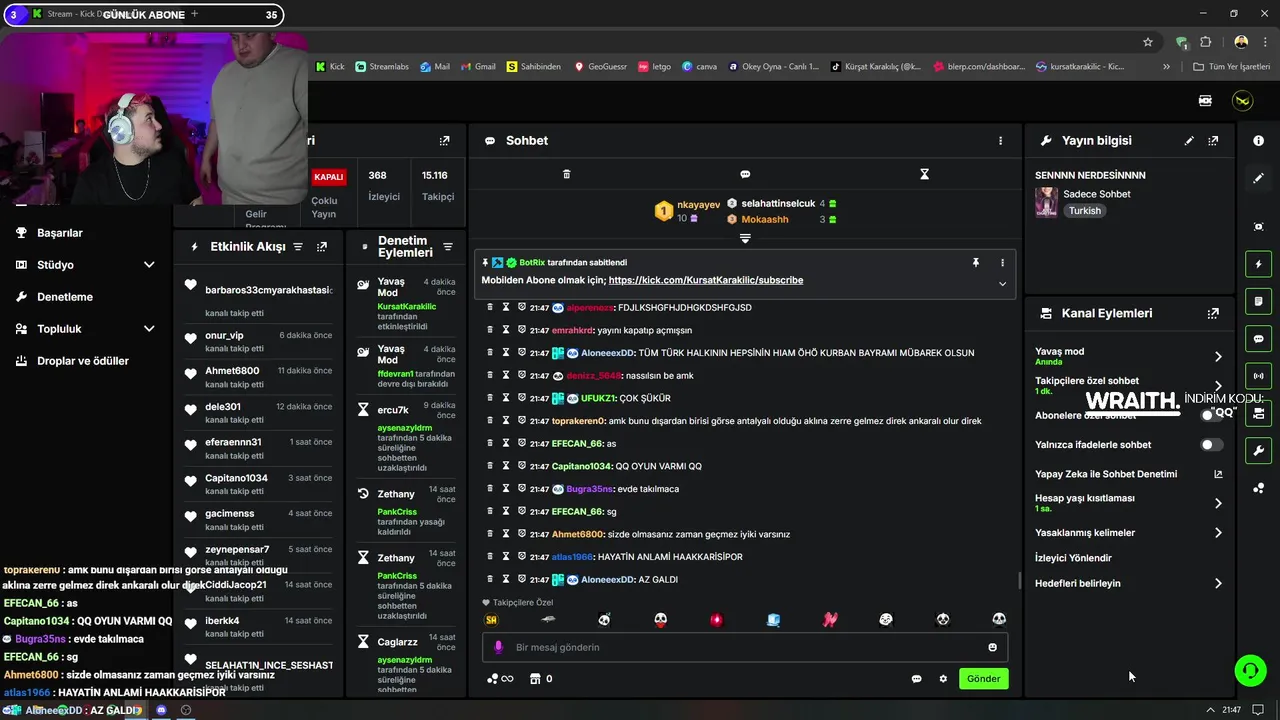Open Başarılar in the left sidebar
This screenshot has height=720, width=1280.
click(x=60, y=233)
